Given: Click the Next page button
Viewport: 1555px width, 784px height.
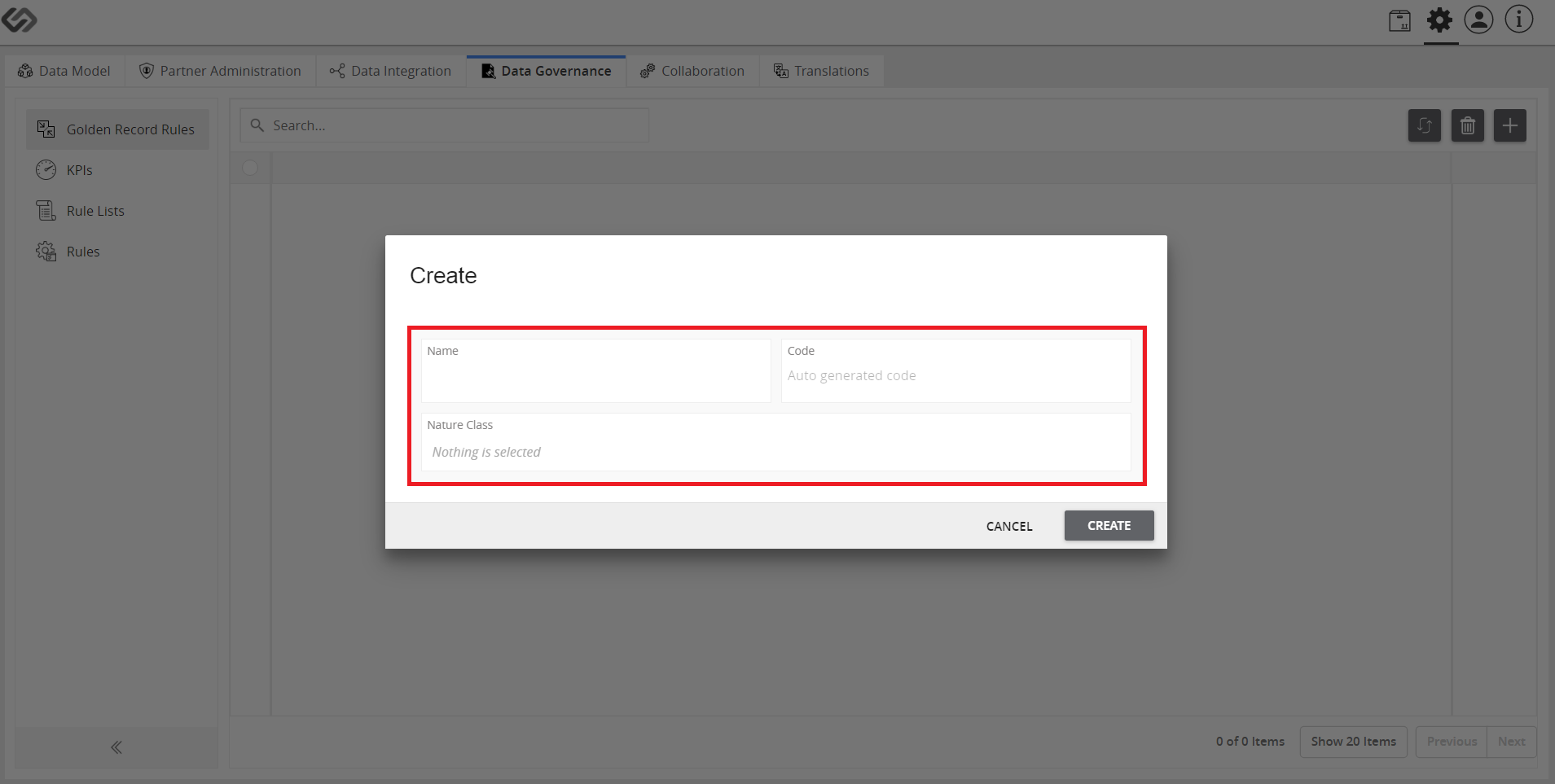Looking at the screenshot, I should (1511, 742).
